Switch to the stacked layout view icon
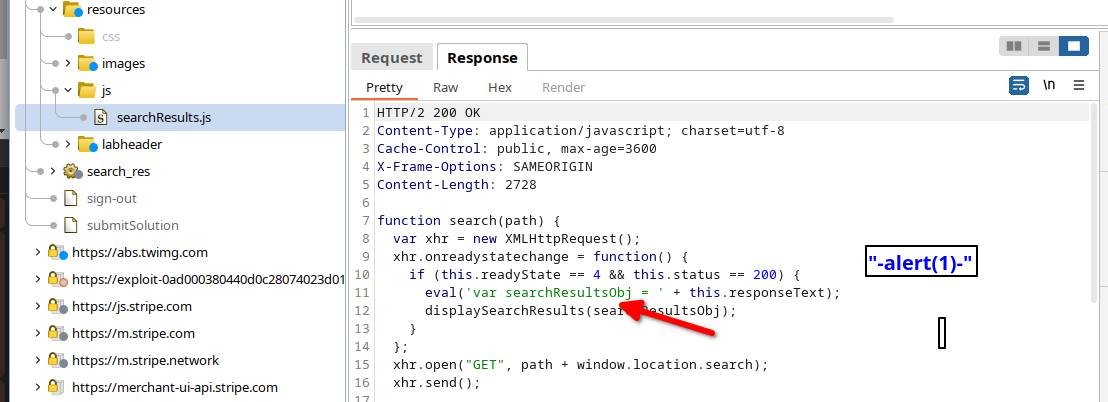Viewport: 1108px width, 402px height. (1044, 46)
